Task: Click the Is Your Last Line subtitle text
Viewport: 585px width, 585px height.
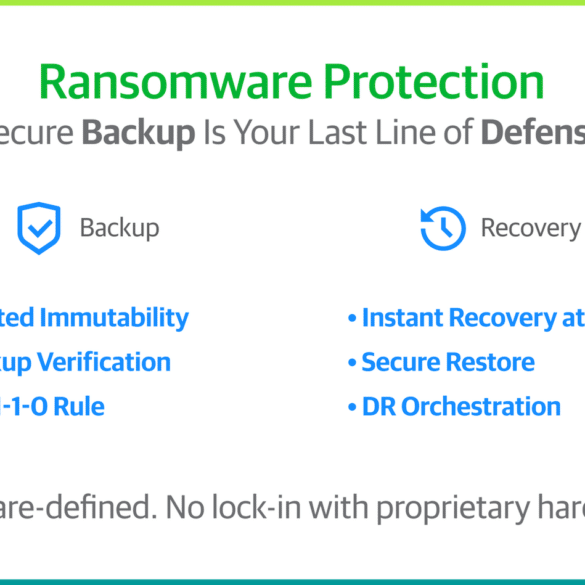Action: [338, 133]
